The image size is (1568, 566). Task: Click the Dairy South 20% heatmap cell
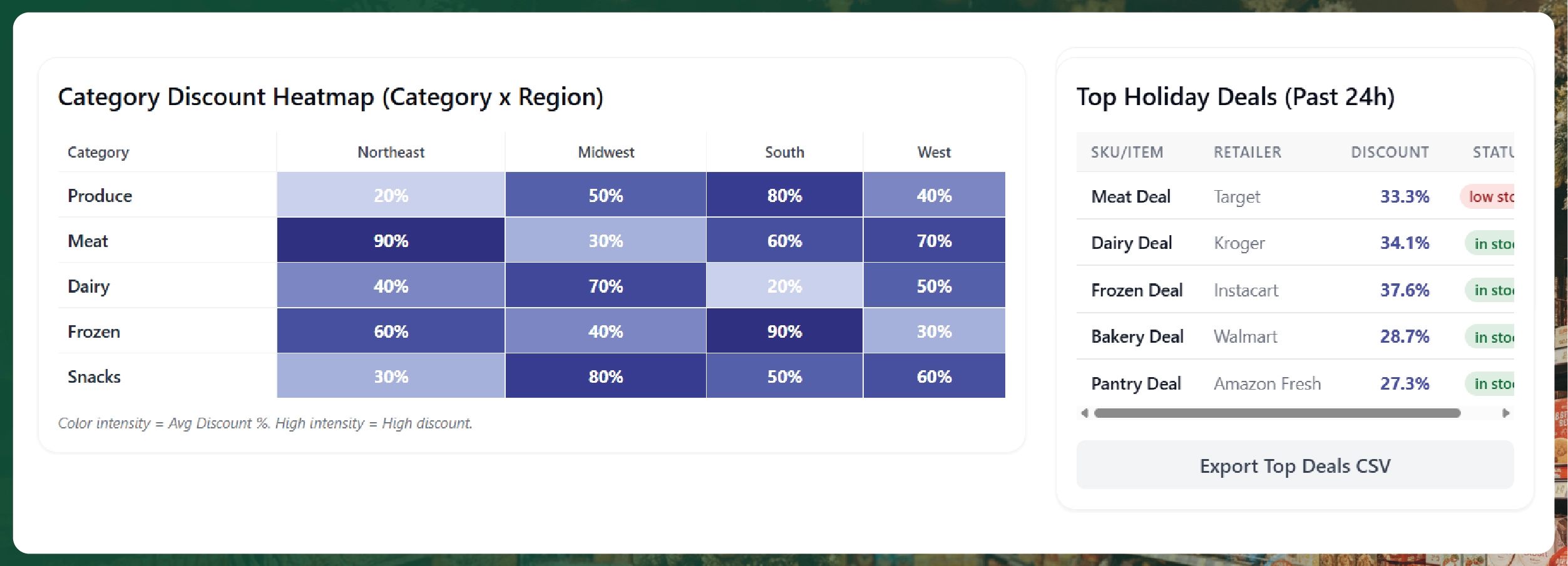784,286
